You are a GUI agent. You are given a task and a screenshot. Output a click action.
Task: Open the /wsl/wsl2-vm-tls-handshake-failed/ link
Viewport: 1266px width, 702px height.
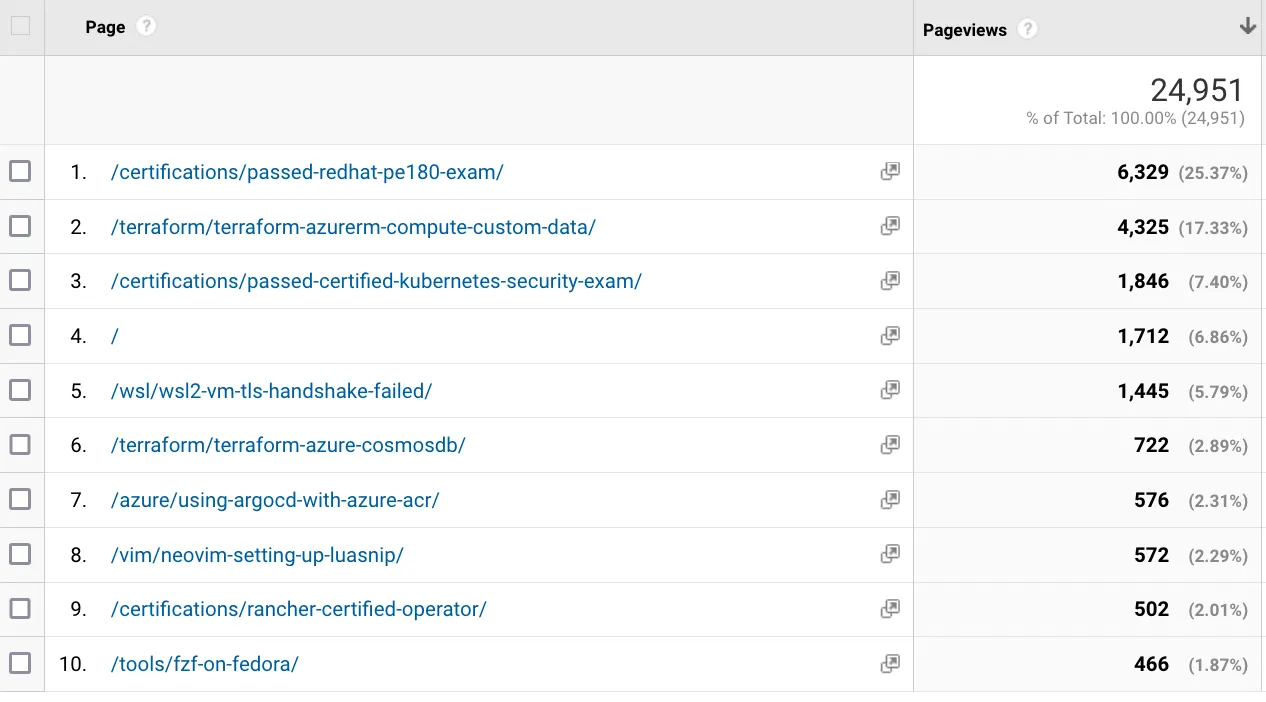272,390
